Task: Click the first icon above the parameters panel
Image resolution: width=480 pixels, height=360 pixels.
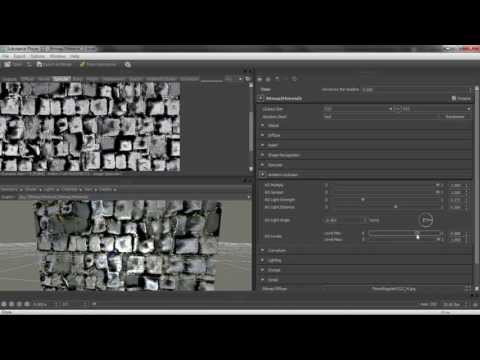Action: 260,79
